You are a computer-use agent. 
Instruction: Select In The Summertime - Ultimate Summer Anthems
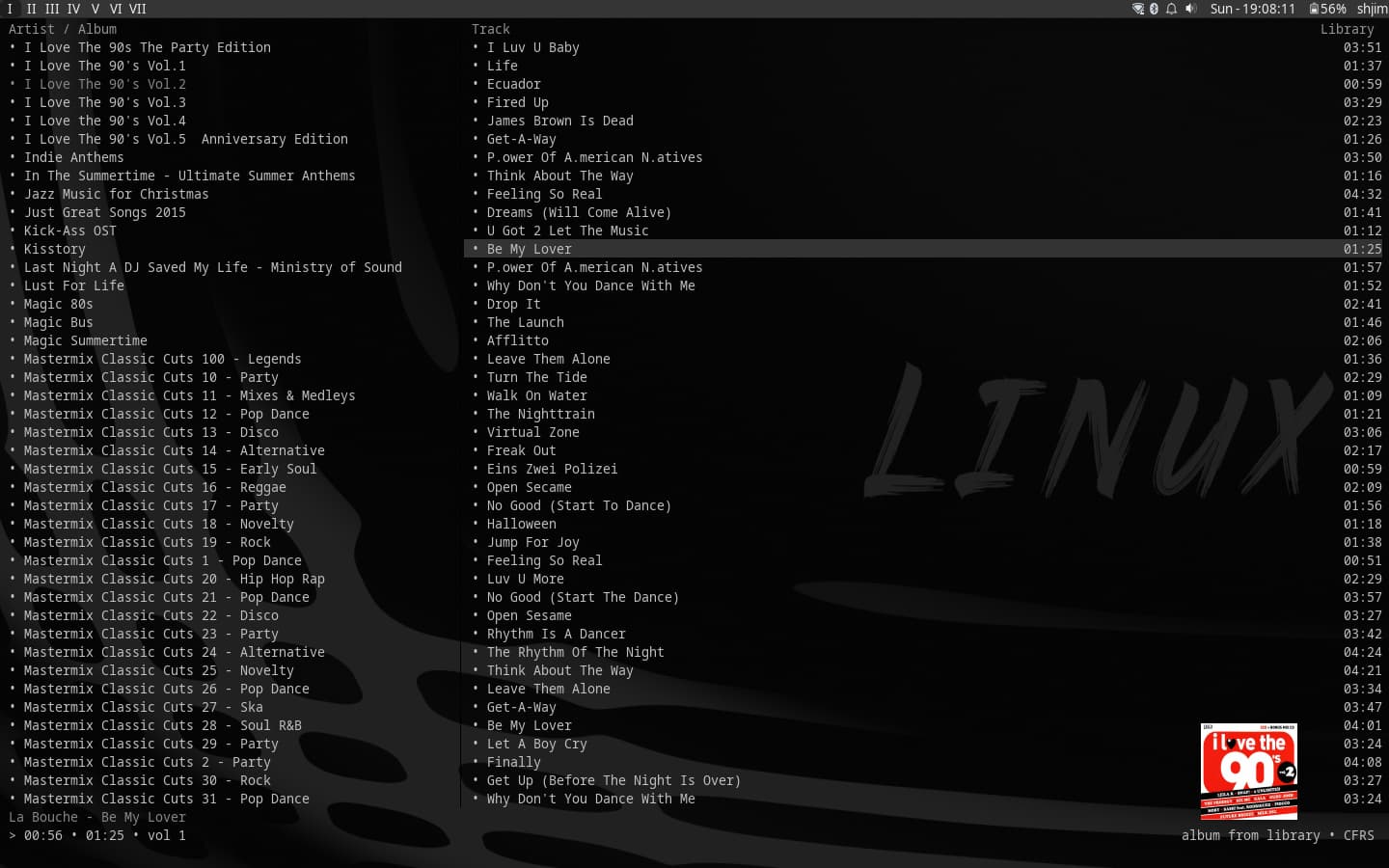point(190,176)
